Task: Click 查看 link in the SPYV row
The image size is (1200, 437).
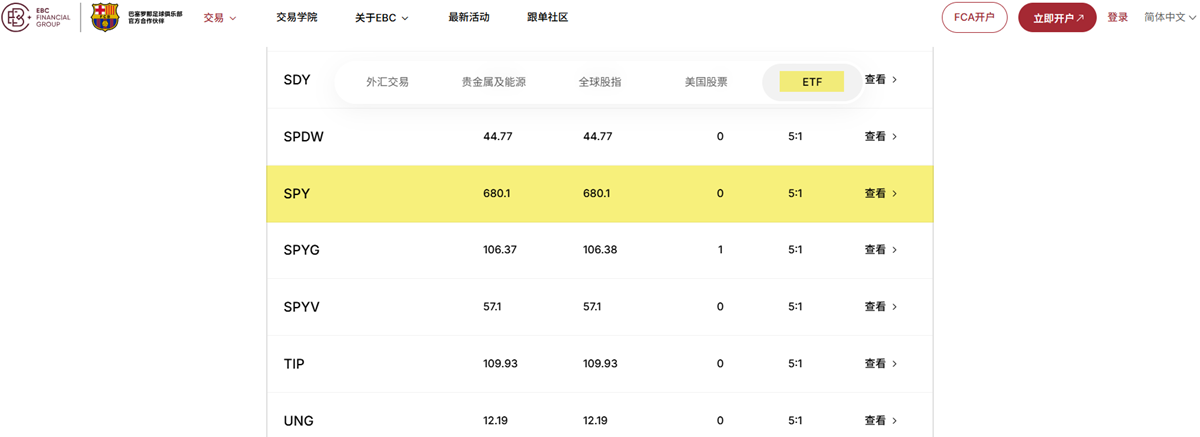Action: [881, 306]
